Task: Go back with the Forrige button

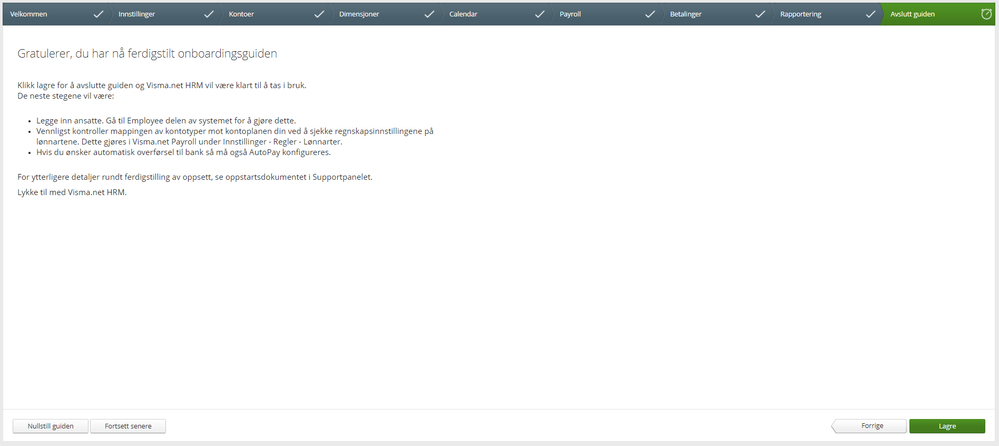Action: tap(868, 426)
